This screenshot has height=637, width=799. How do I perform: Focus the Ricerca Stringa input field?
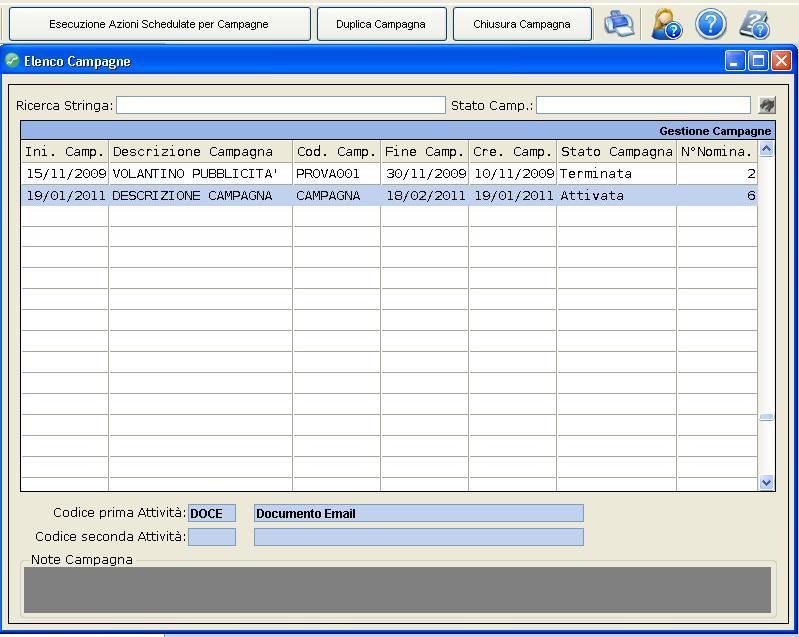tap(281, 105)
